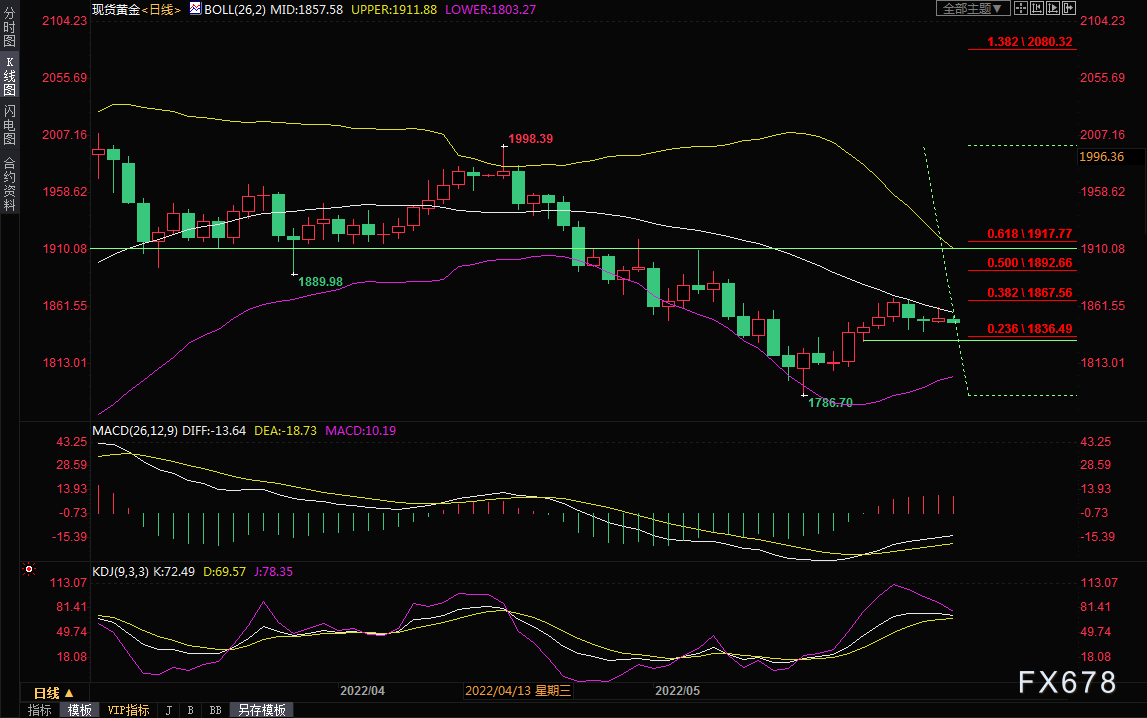Toggle the B template button

pyautogui.click(x=191, y=710)
